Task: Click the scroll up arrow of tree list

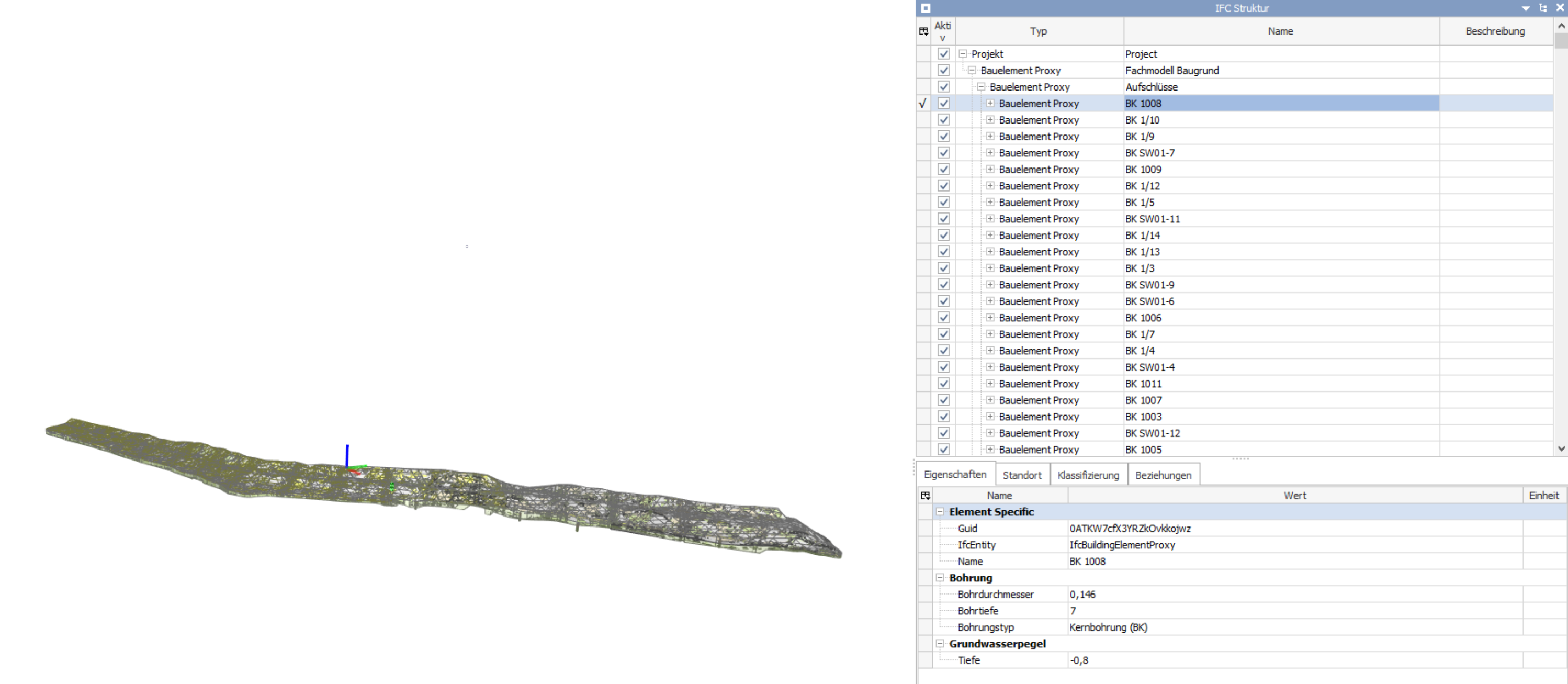Action: pos(1561,26)
